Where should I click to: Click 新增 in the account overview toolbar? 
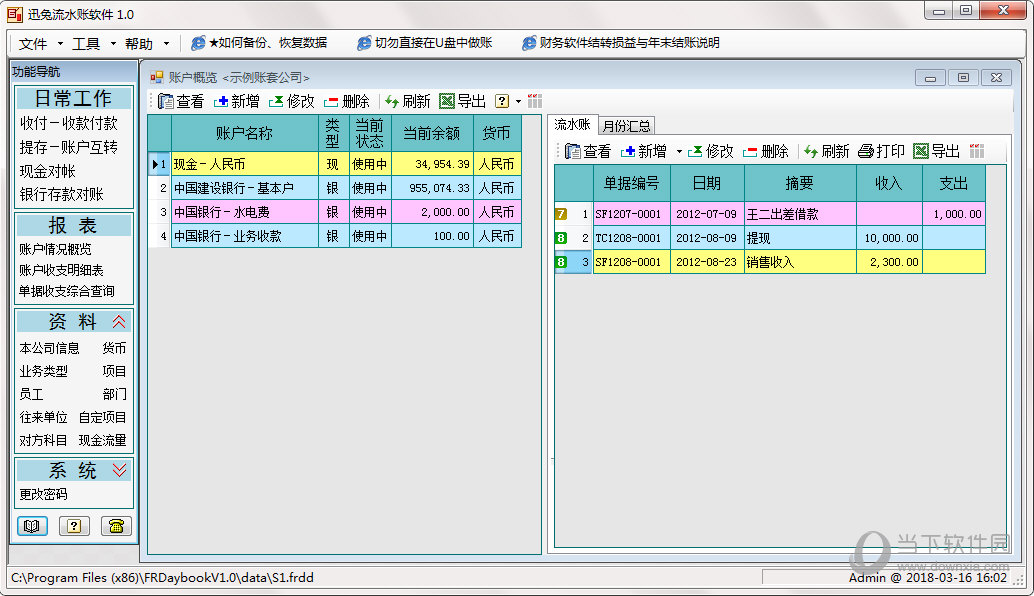point(237,101)
